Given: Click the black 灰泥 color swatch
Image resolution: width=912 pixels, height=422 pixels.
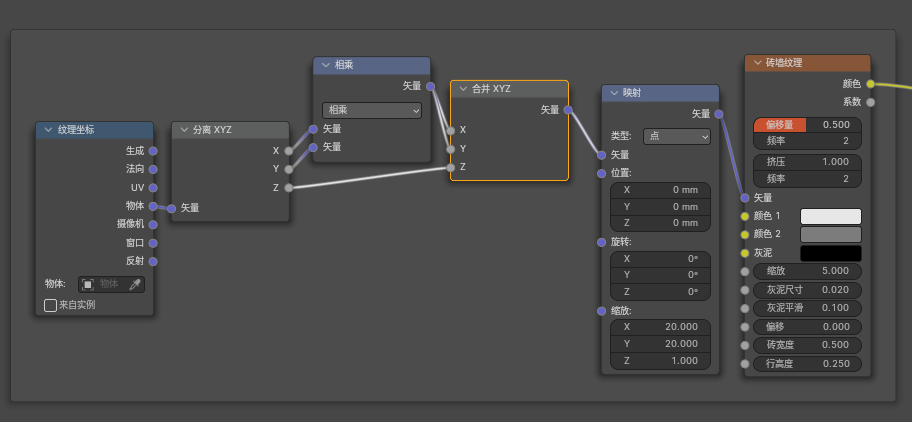Looking at the screenshot, I should point(830,253).
